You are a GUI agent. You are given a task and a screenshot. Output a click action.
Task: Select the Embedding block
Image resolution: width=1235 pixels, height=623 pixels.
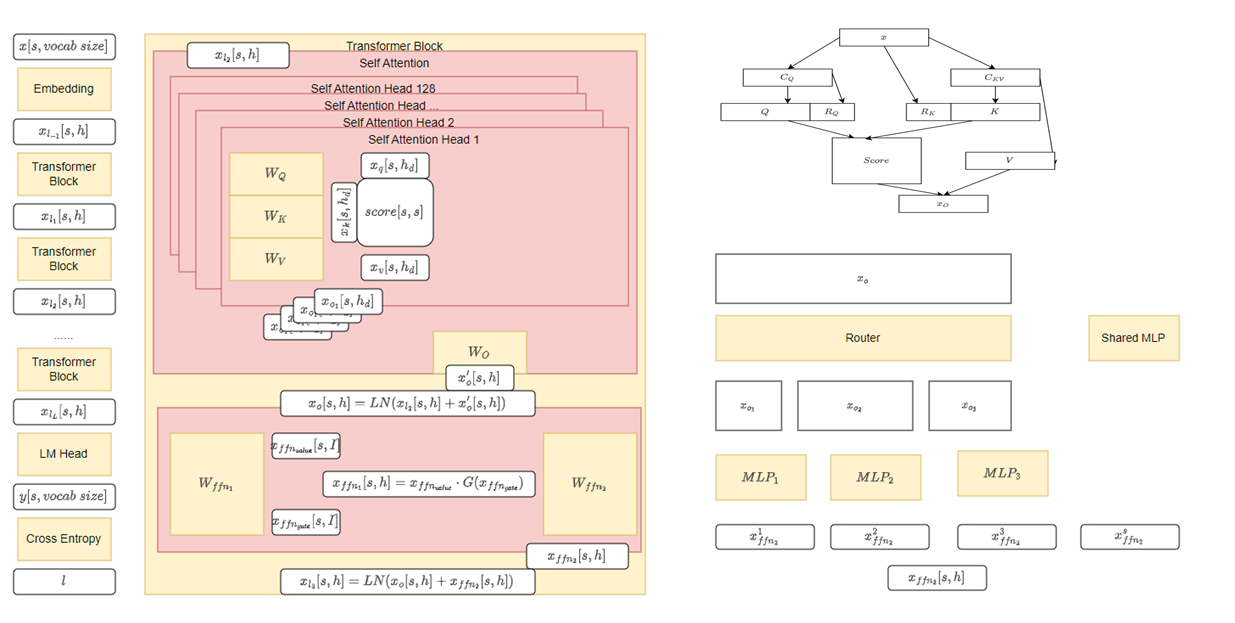coord(64,89)
